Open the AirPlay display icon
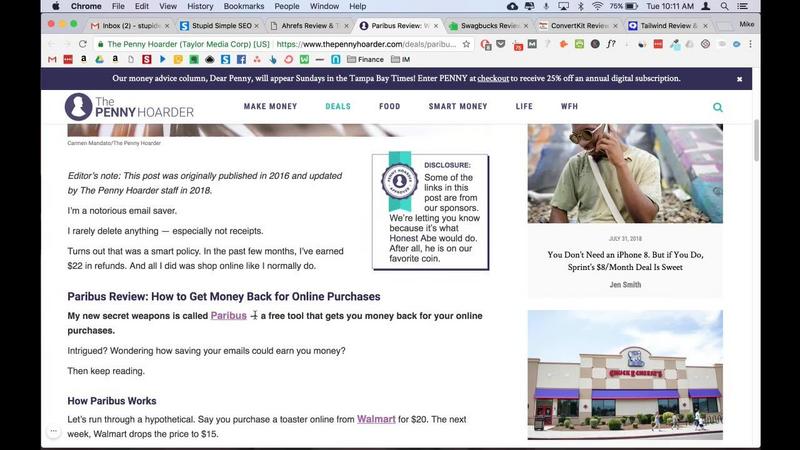 [563, 6]
